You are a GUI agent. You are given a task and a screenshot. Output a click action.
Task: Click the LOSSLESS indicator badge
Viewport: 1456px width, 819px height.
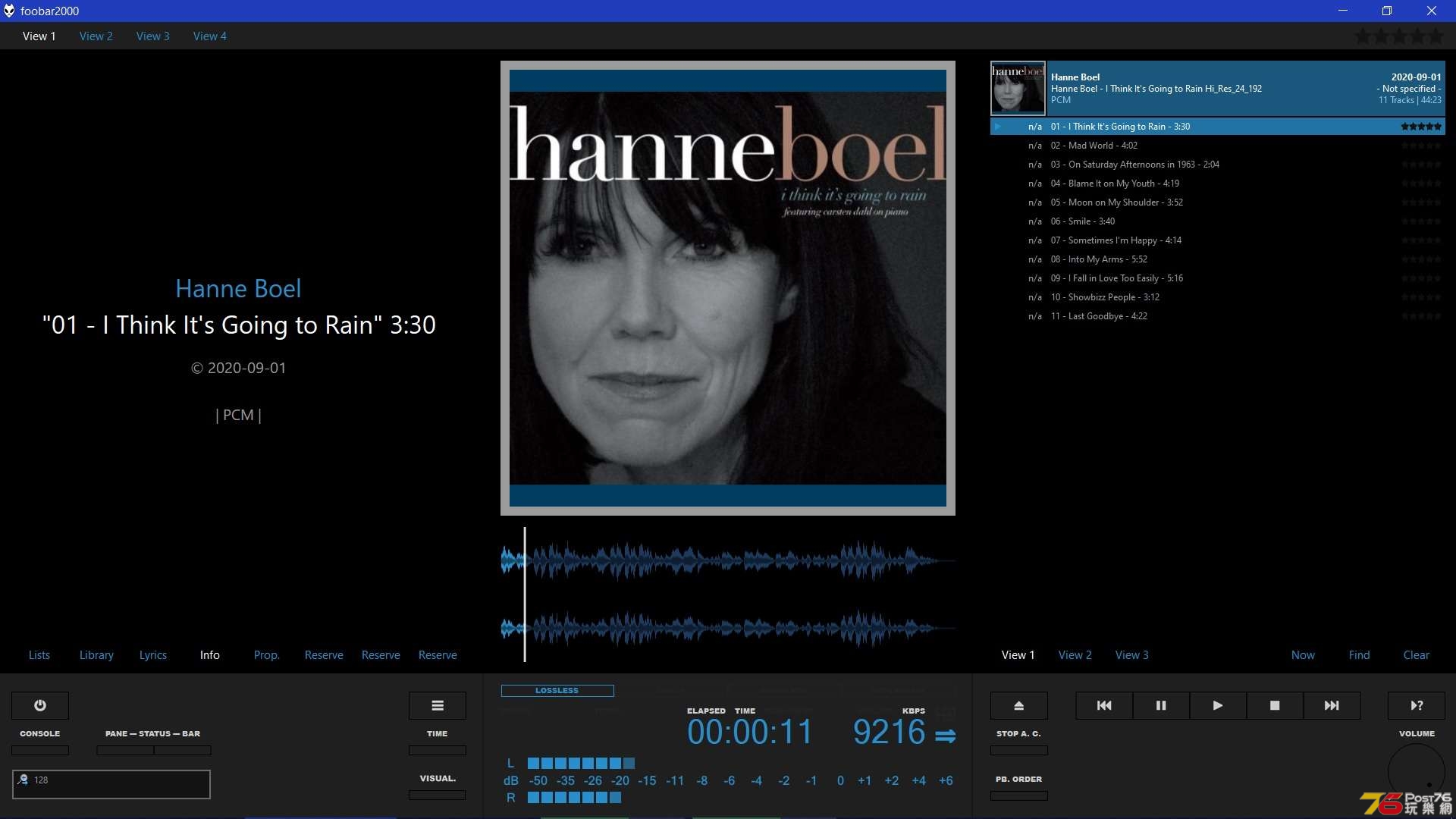557,690
